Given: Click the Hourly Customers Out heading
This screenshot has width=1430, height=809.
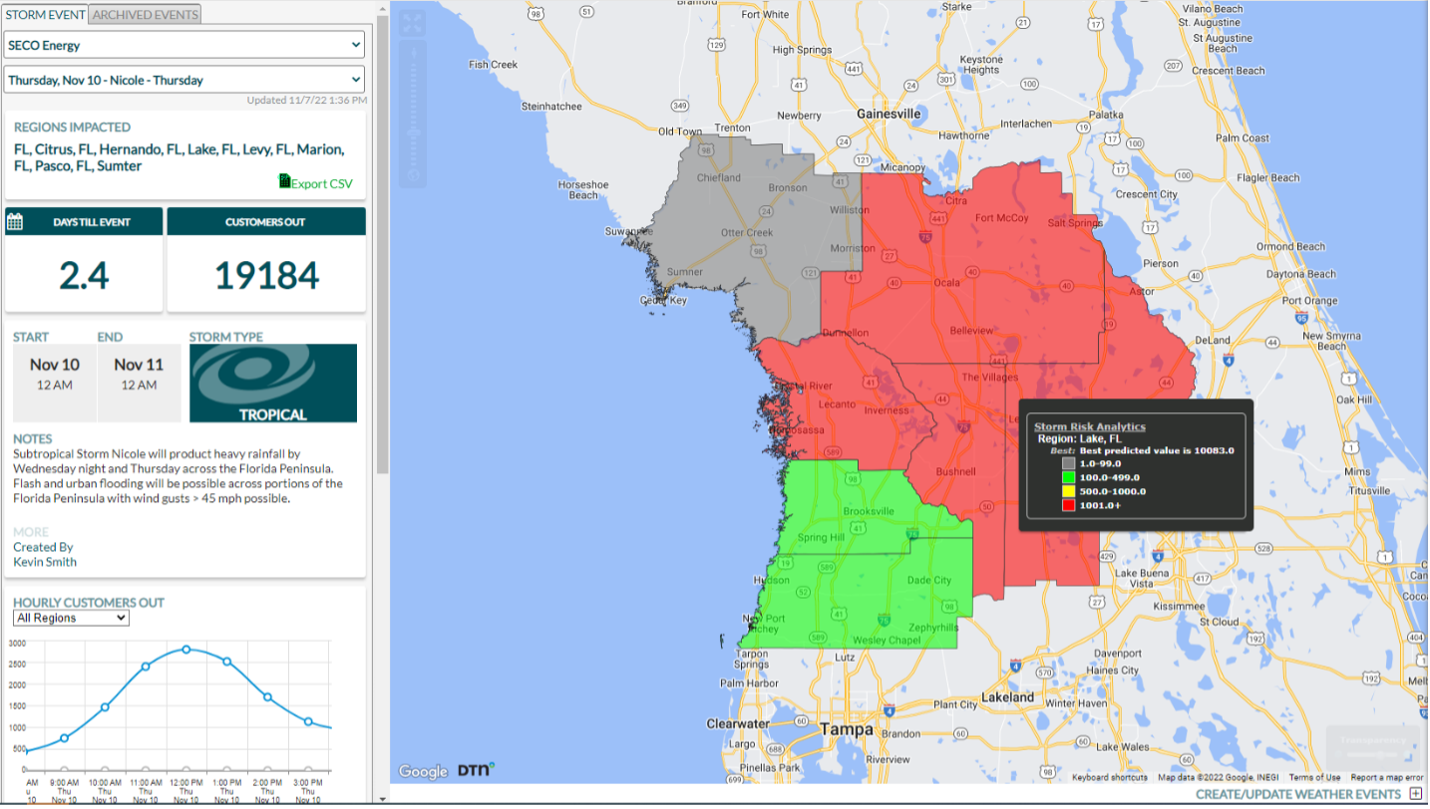Looking at the screenshot, I should point(89,602).
